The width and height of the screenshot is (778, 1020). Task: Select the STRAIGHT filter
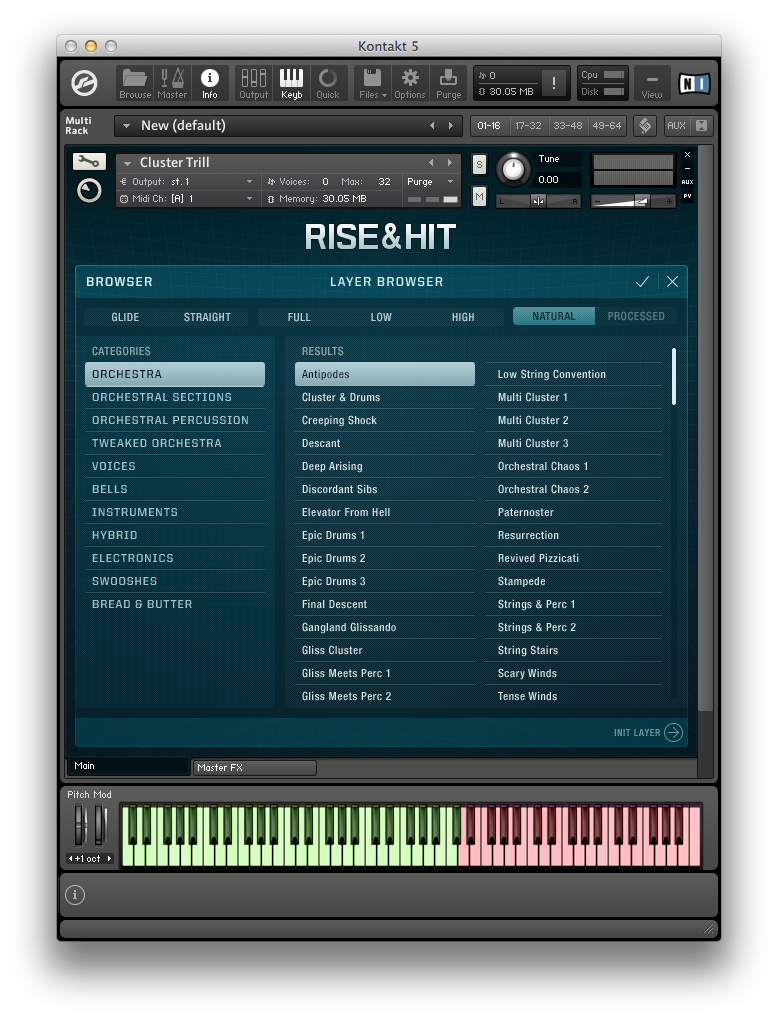pyautogui.click(x=207, y=317)
